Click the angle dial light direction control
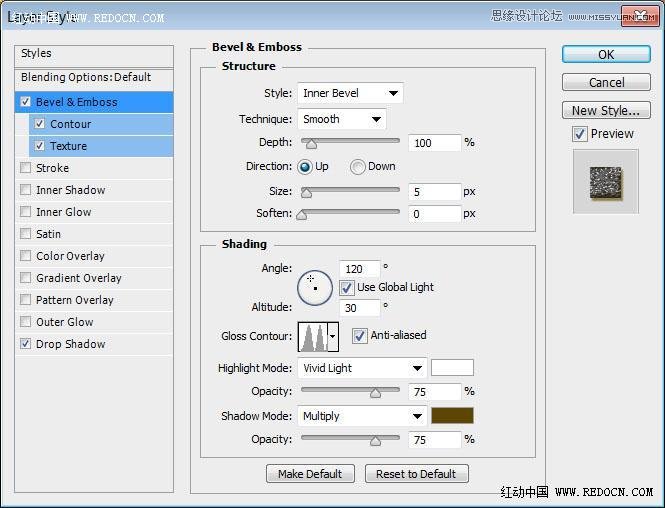The height and width of the screenshot is (508, 665). [x=314, y=287]
